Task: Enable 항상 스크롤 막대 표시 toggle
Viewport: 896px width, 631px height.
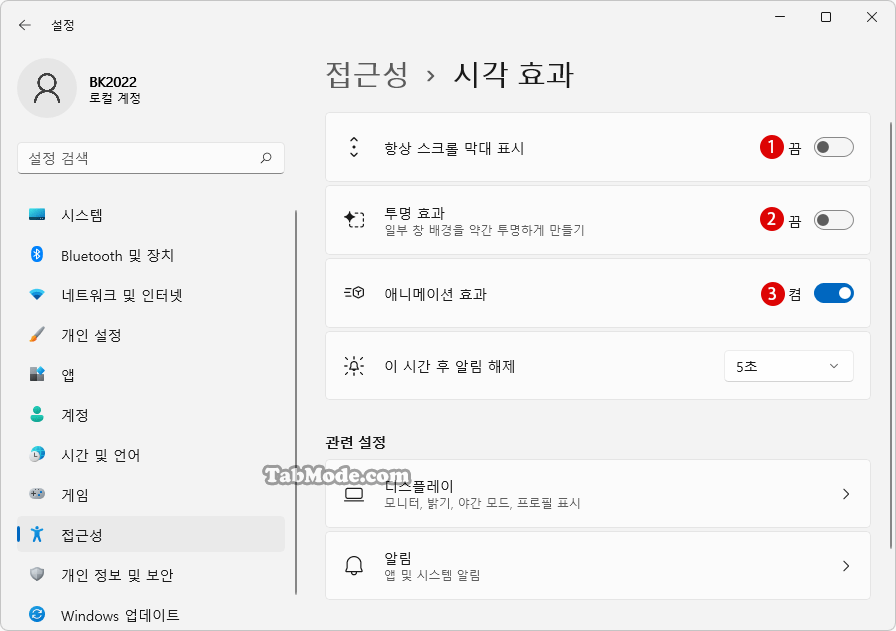Action: pos(833,147)
